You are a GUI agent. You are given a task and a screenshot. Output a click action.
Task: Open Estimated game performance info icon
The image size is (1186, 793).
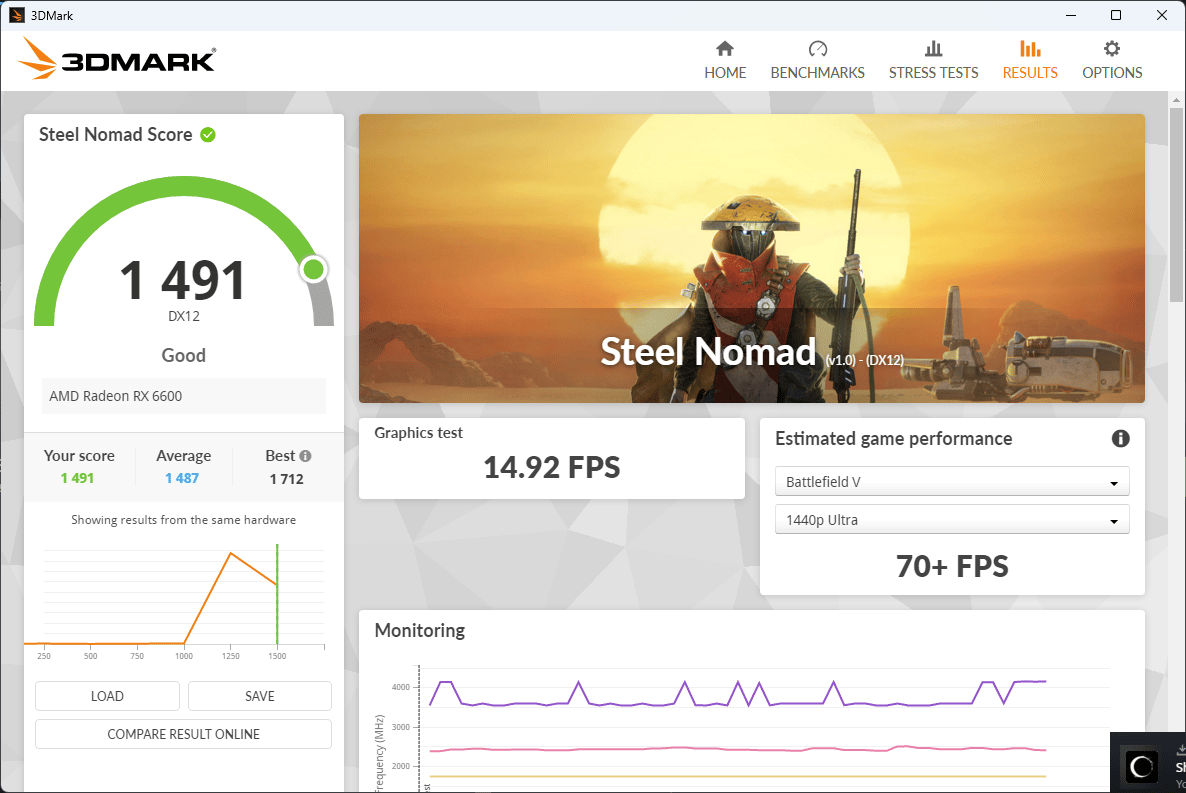[x=1120, y=438]
